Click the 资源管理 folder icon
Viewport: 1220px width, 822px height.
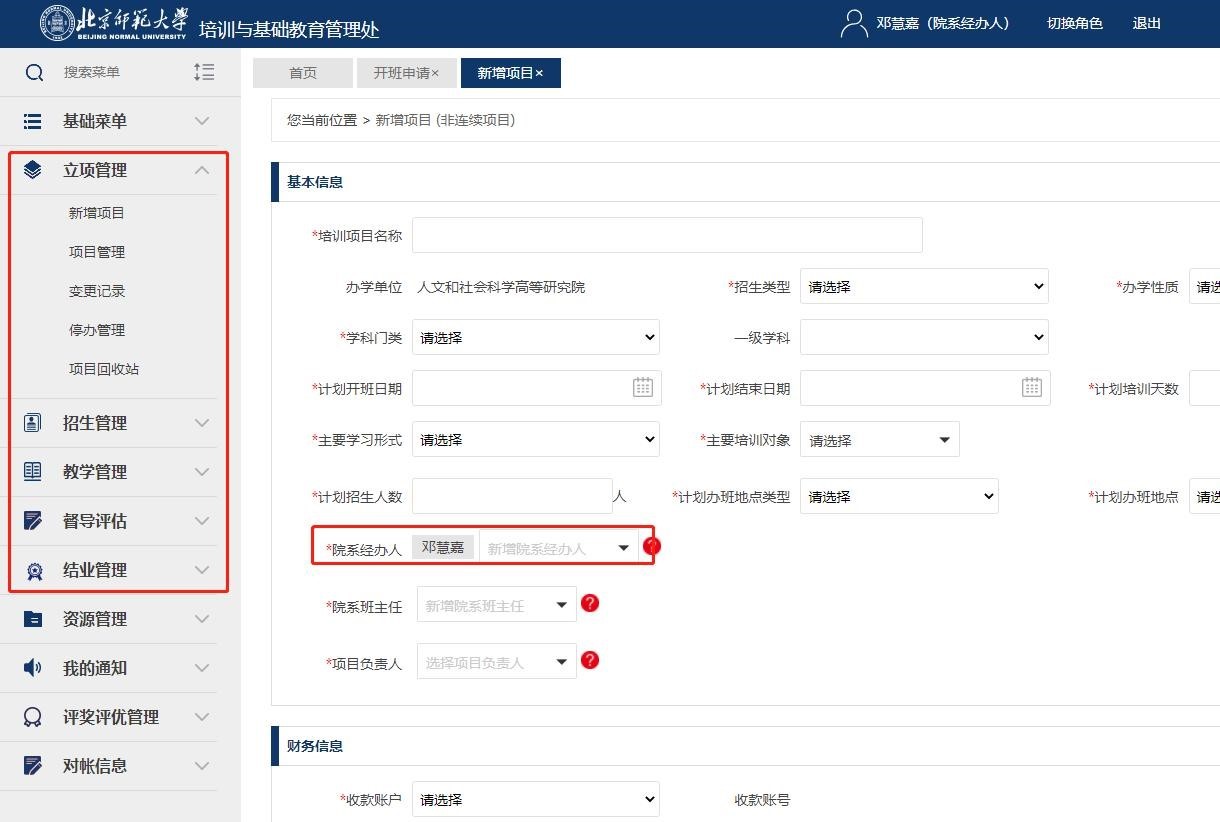[x=33, y=619]
